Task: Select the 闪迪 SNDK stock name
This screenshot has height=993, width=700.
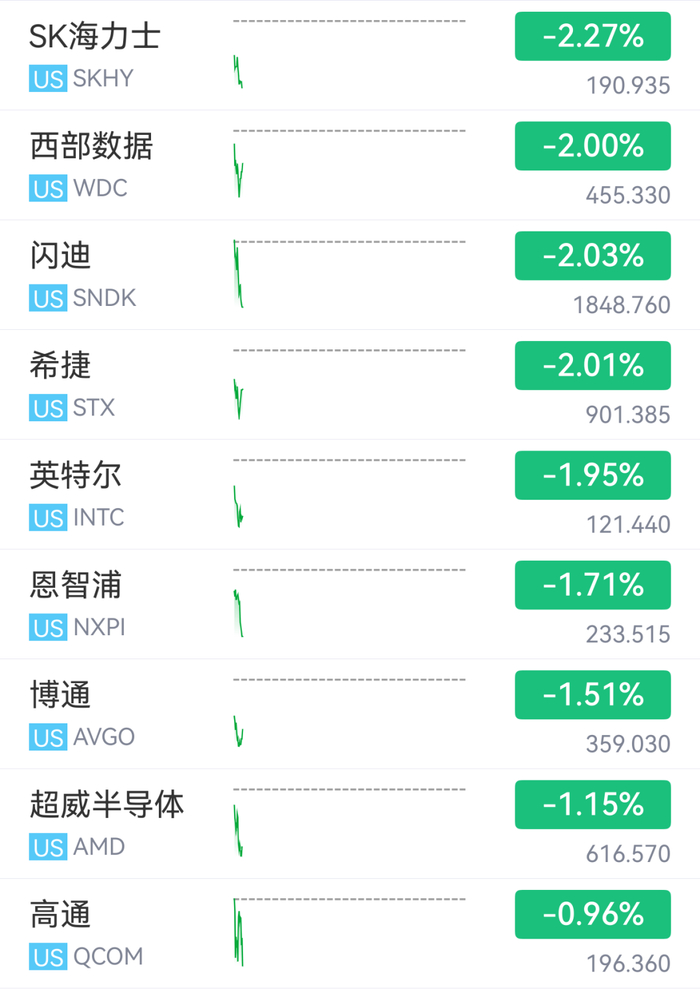Action: (61, 256)
